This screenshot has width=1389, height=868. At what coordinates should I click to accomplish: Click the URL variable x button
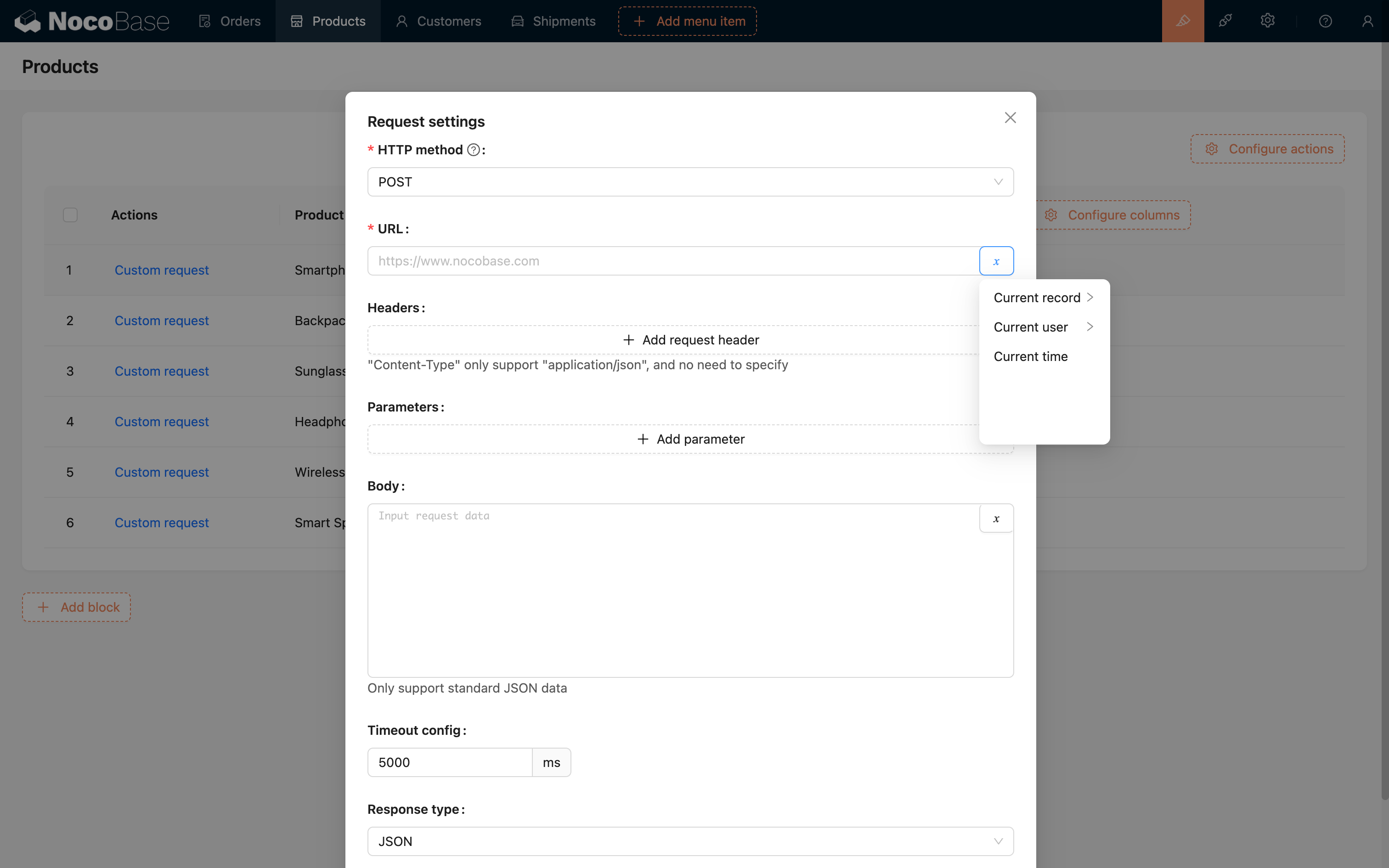tap(996, 261)
